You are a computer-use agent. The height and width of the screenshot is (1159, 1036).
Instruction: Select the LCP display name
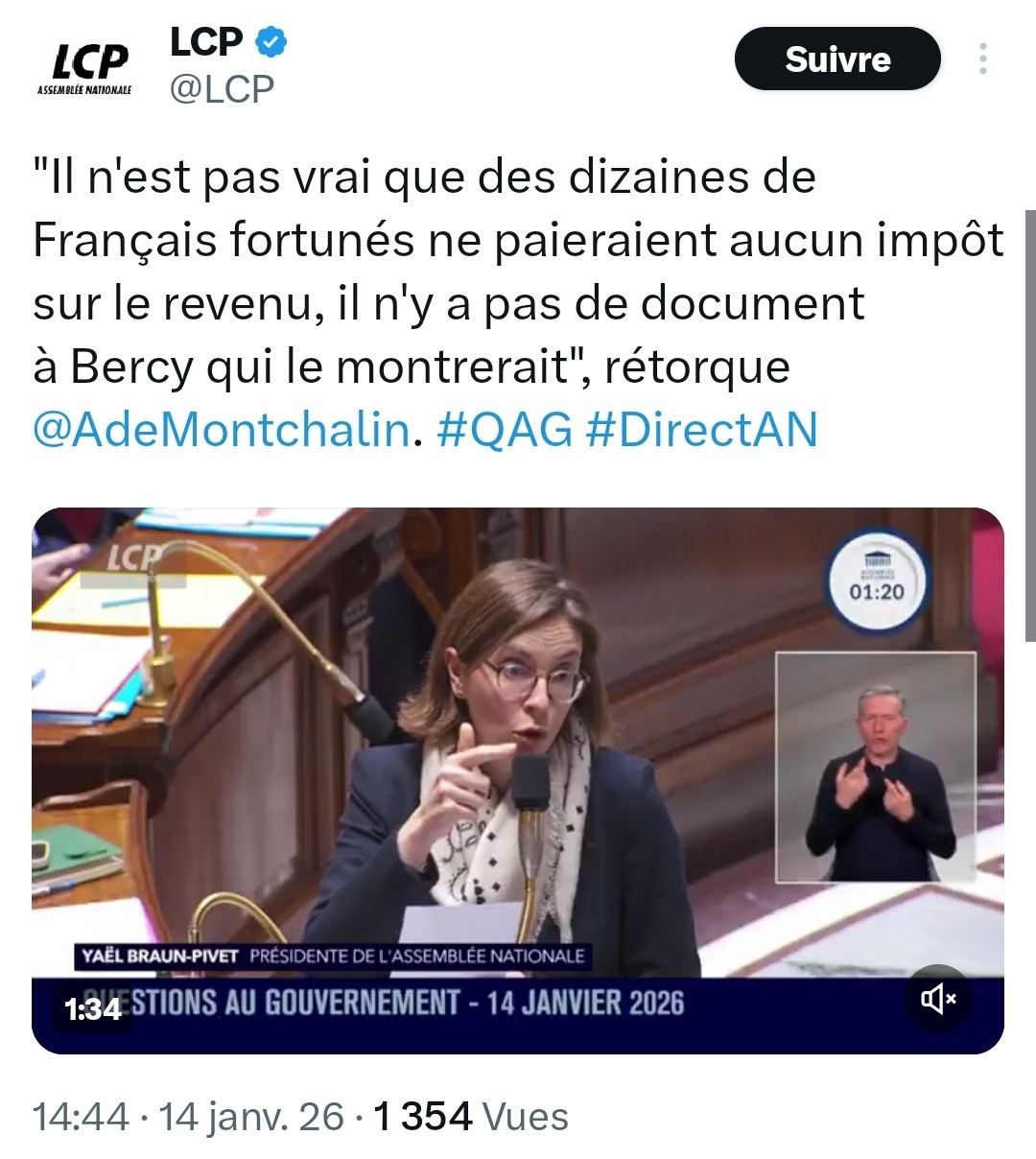tap(206, 41)
